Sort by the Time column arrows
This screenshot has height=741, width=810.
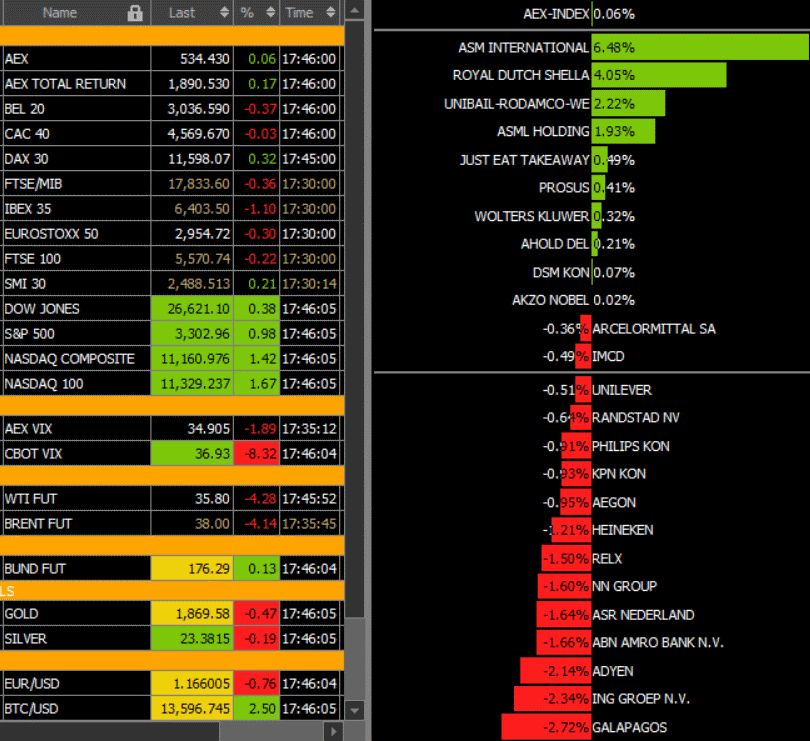pyautogui.click(x=331, y=12)
